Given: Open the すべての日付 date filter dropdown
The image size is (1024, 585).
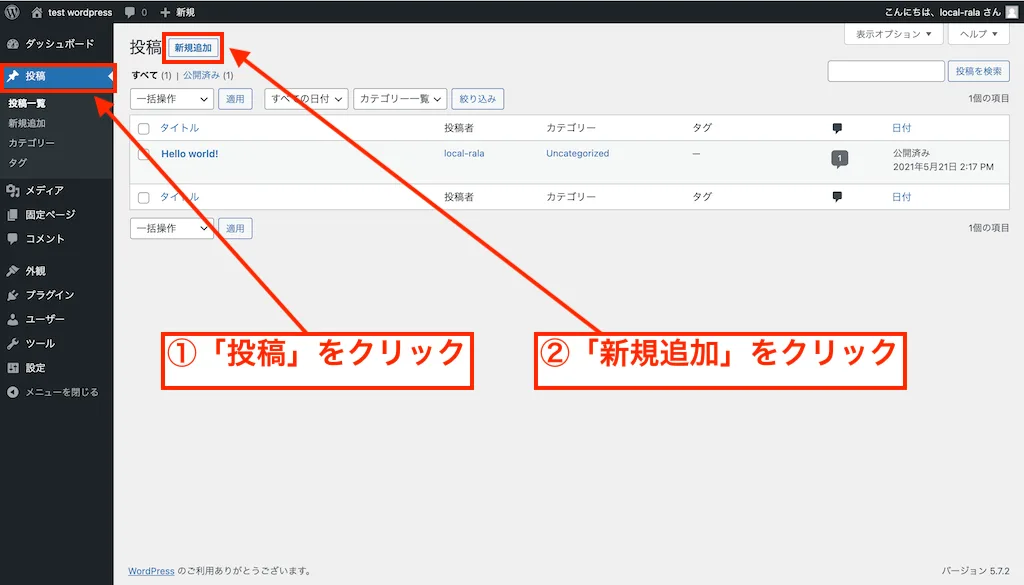Looking at the screenshot, I should click(x=306, y=99).
